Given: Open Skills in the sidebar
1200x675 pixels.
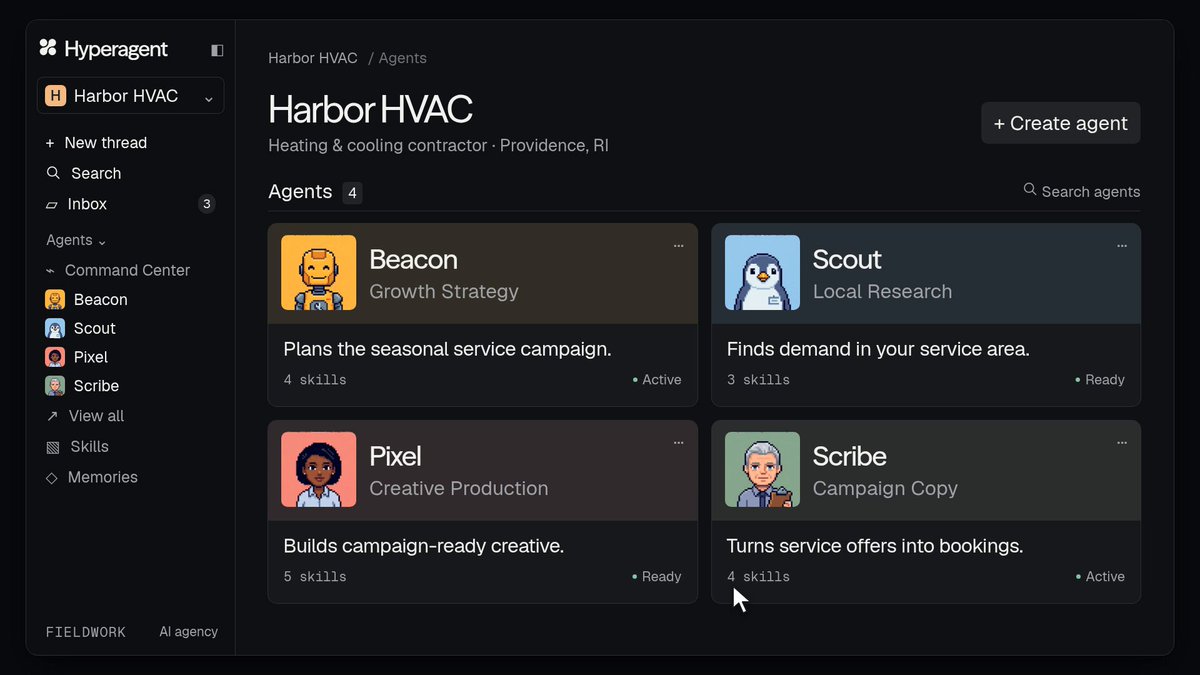Looking at the screenshot, I should (x=77, y=447).
